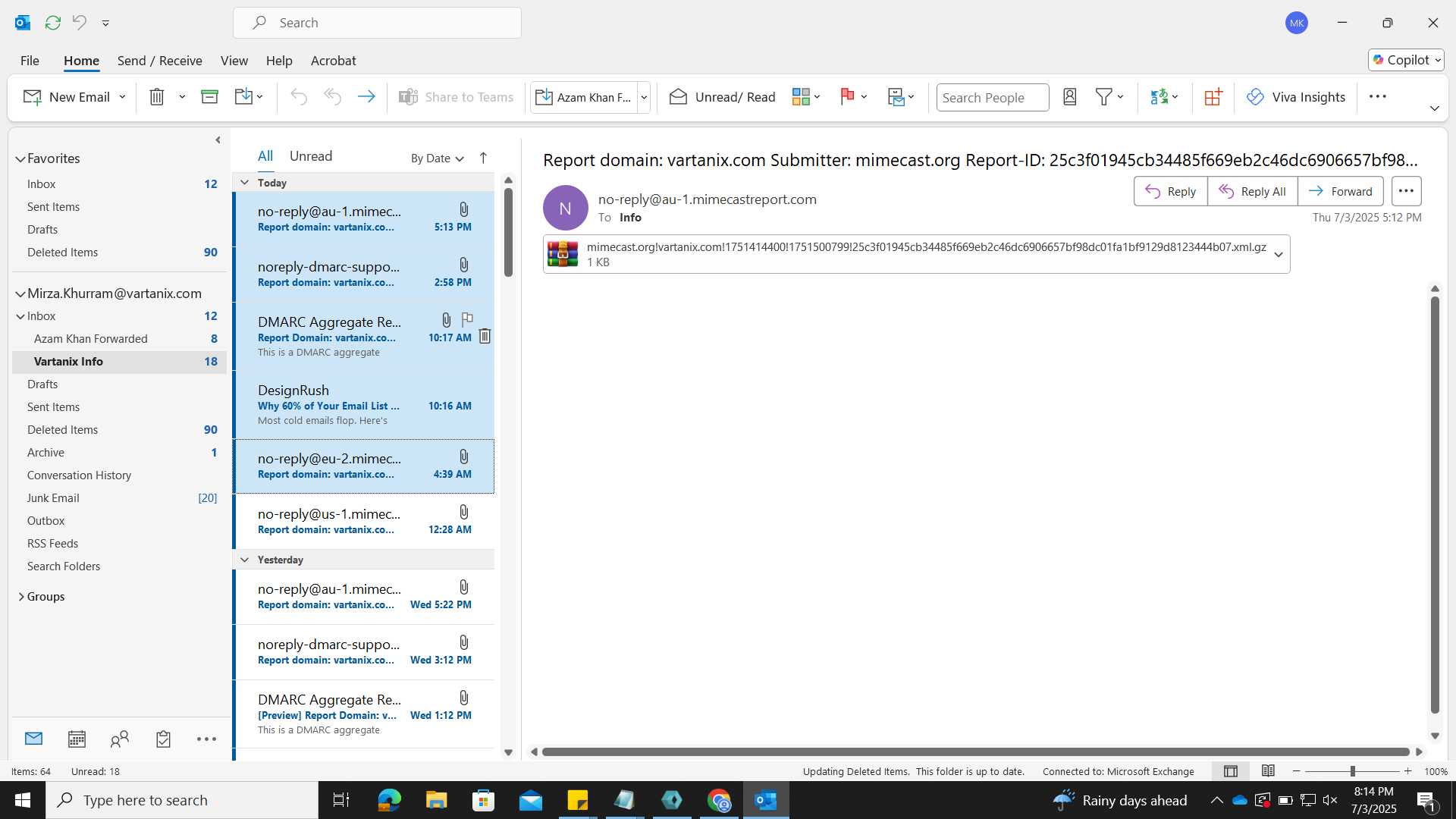
Task: Click Reply in the reading pane
Action: tap(1171, 191)
